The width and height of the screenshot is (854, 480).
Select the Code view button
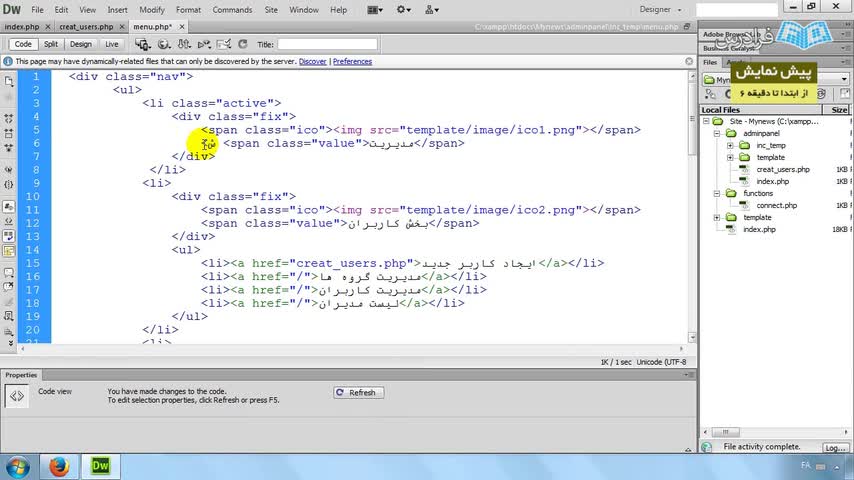point(23,44)
